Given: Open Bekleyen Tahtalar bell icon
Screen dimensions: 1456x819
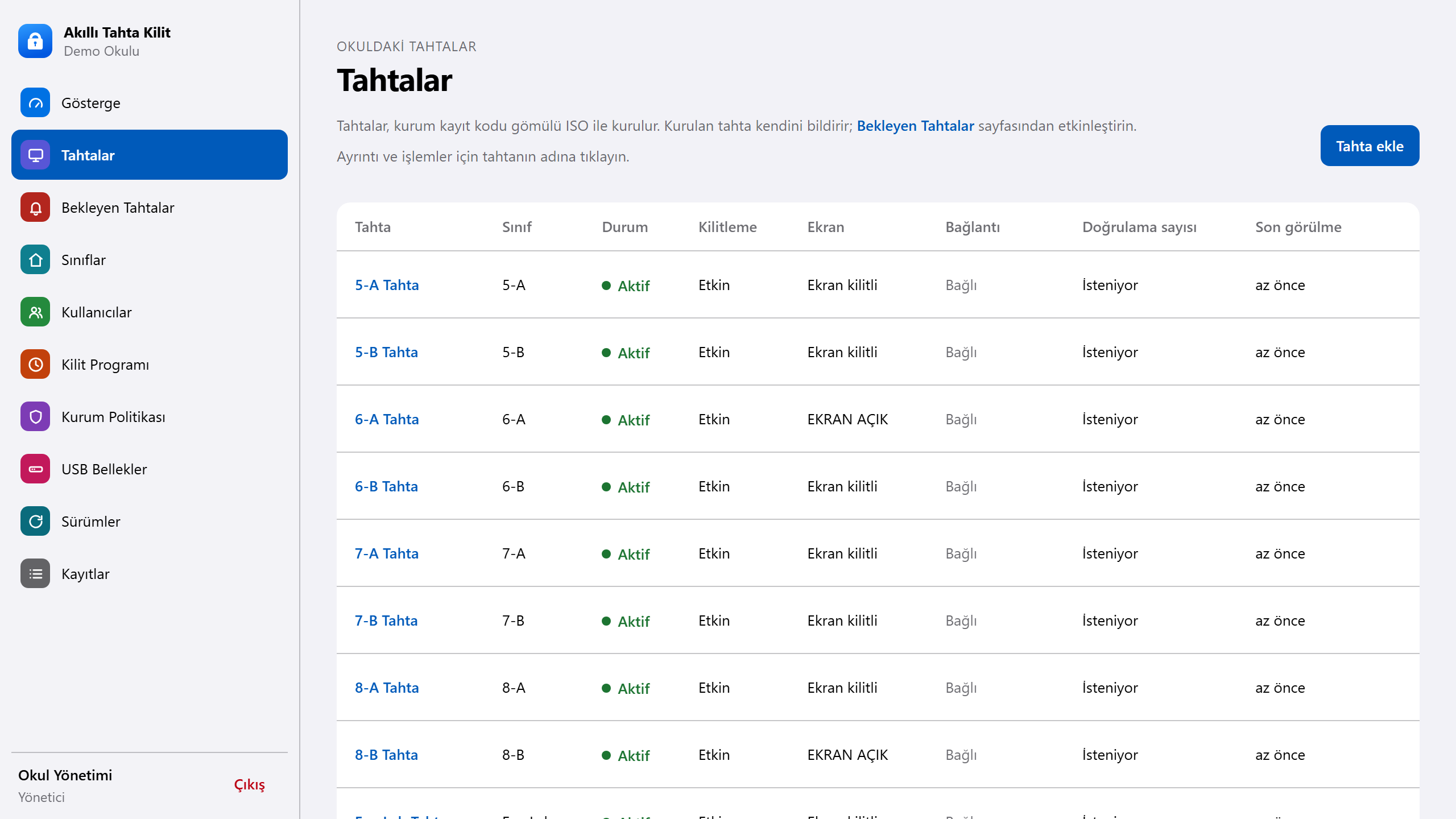Looking at the screenshot, I should pyautogui.click(x=35, y=208).
